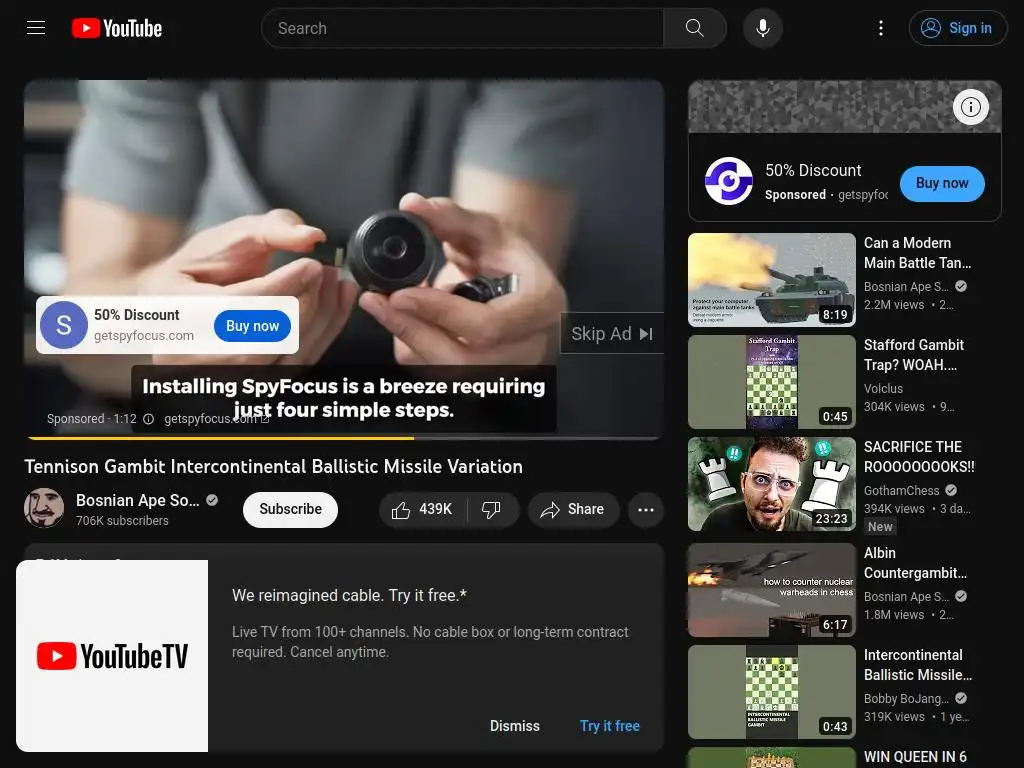
Task: Dislike the video with thumbs-down
Action: pyautogui.click(x=491, y=509)
